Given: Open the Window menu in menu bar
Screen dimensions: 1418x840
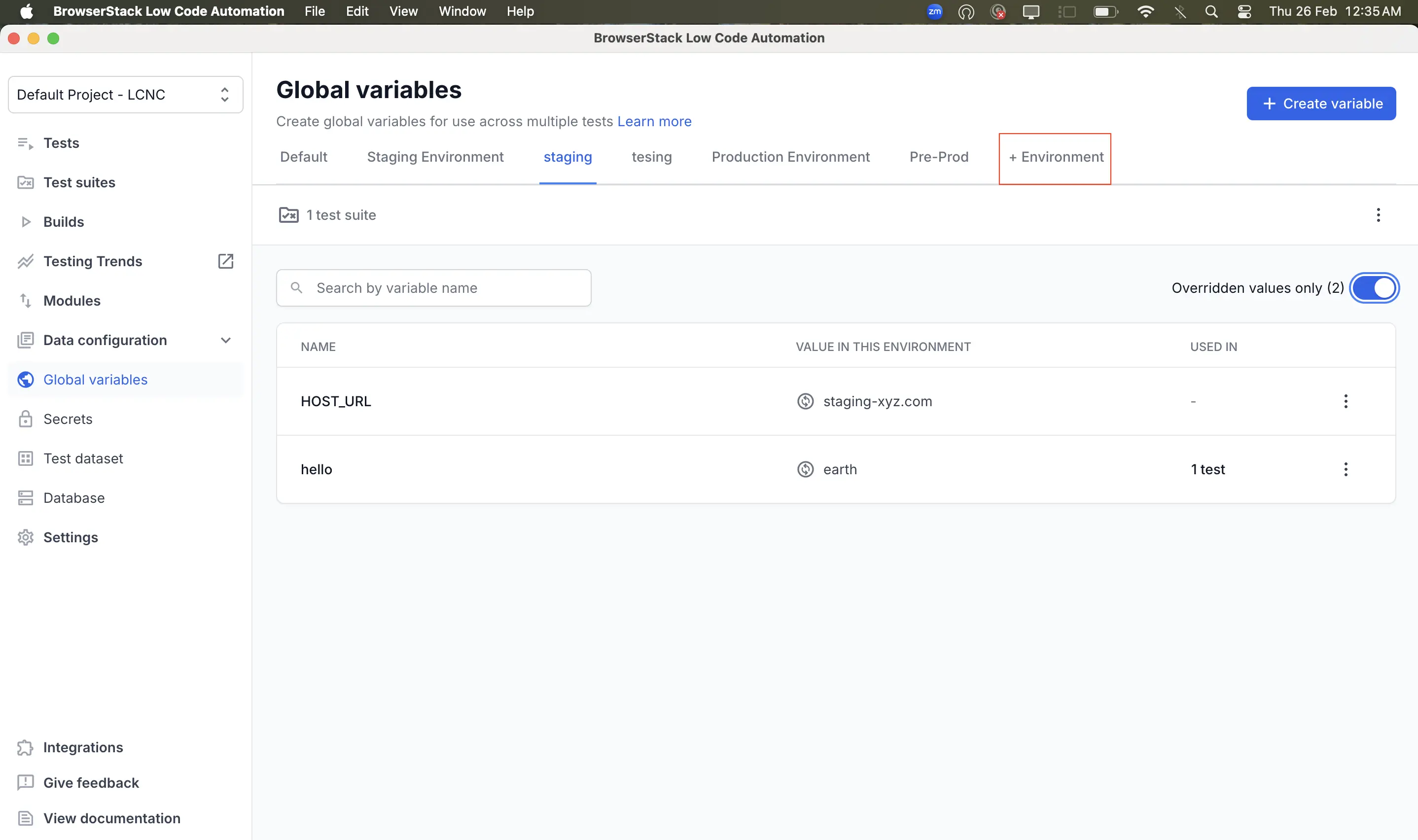Looking at the screenshot, I should (x=461, y=11).
